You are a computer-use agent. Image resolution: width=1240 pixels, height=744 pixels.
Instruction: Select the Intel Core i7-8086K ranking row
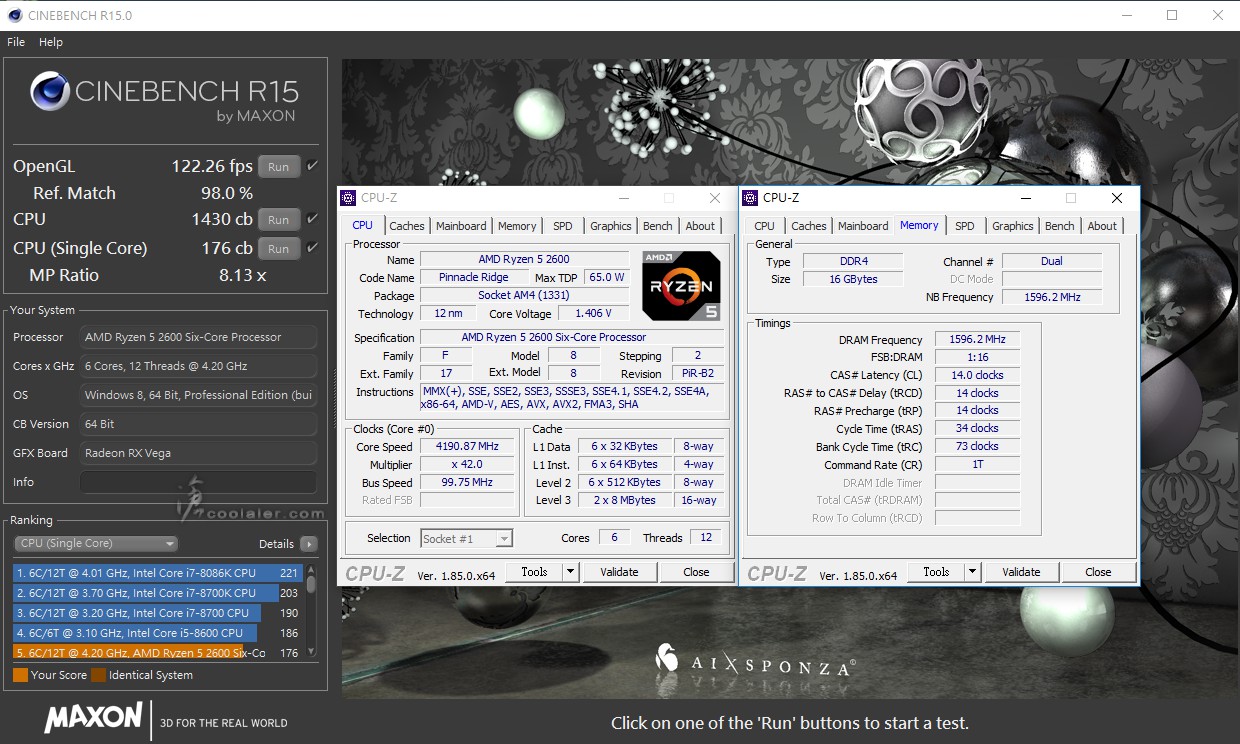click(x=158, y=573)
